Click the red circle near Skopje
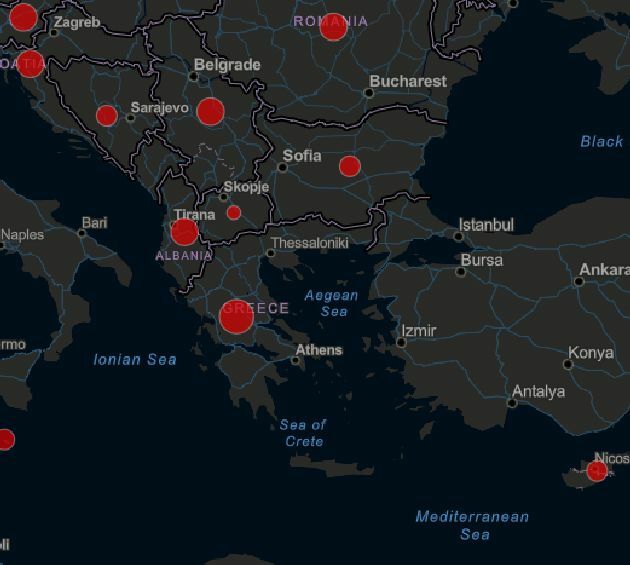This screenshot has width=630, height=565. coord(234,213)
